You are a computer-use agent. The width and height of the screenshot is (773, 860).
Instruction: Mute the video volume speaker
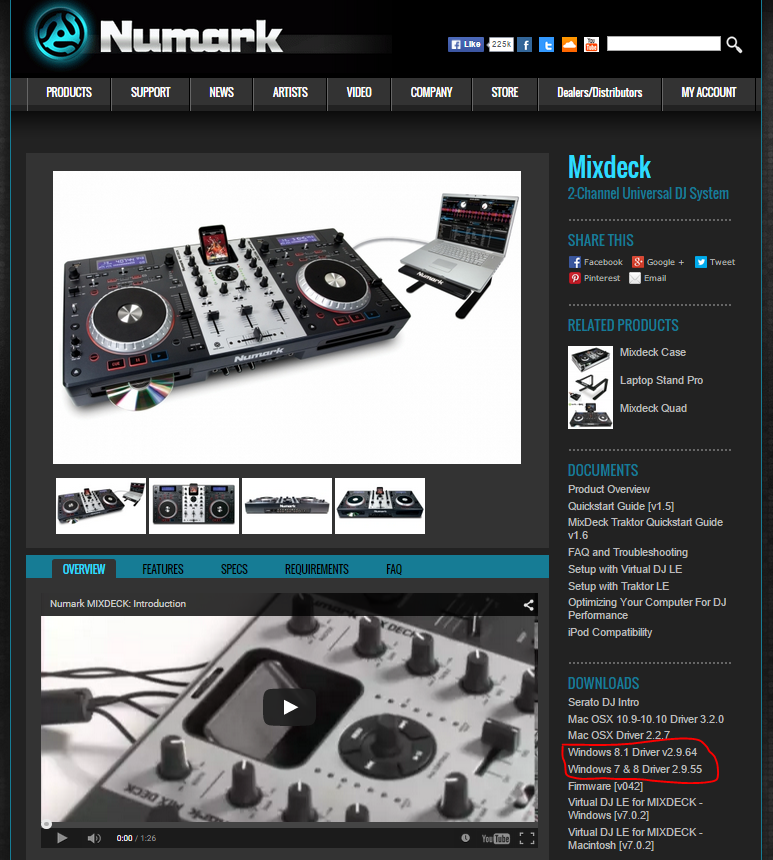coord(94,838)
